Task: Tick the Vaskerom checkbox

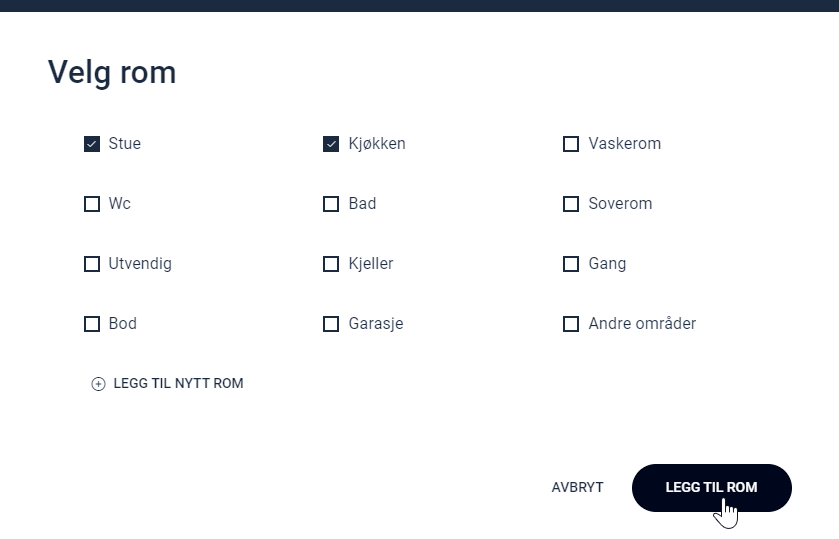Action: click(x=571, y=144)
